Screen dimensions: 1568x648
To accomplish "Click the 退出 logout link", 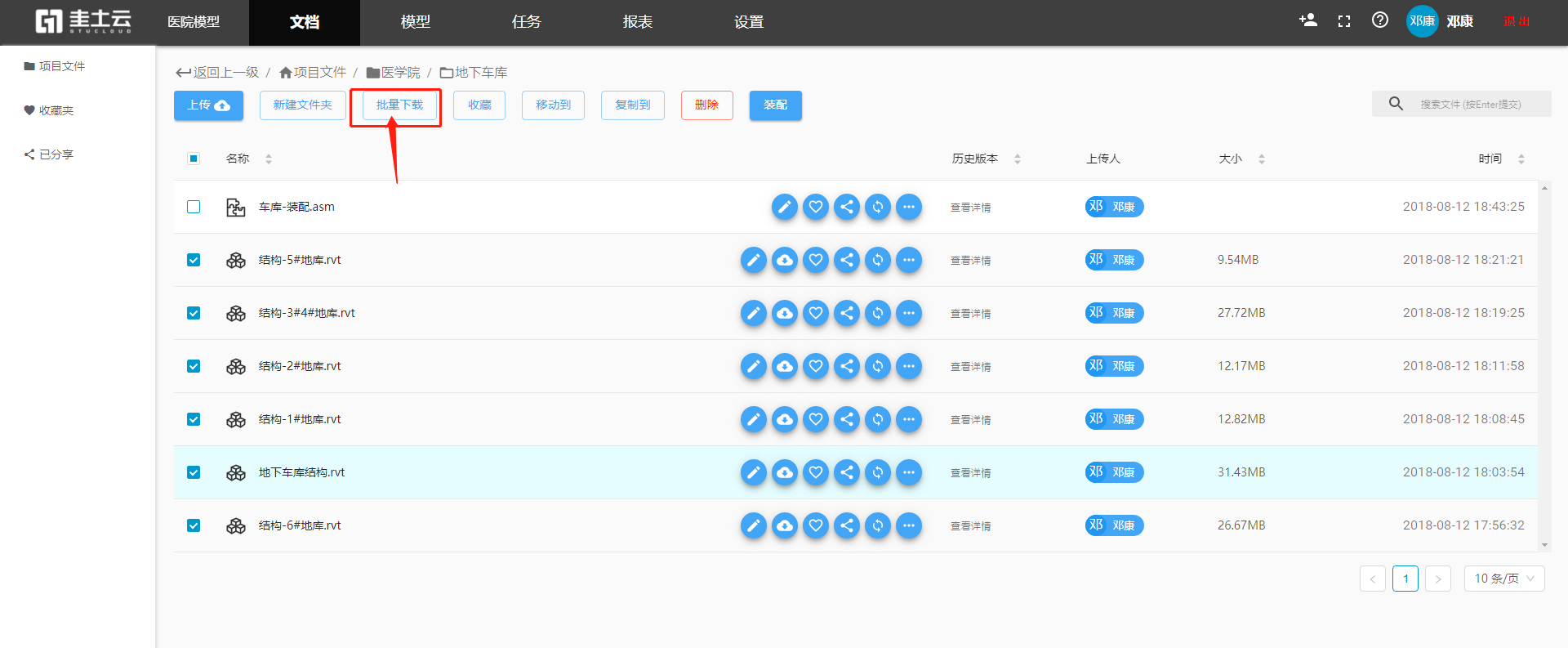I will (x=1517, y=21).
